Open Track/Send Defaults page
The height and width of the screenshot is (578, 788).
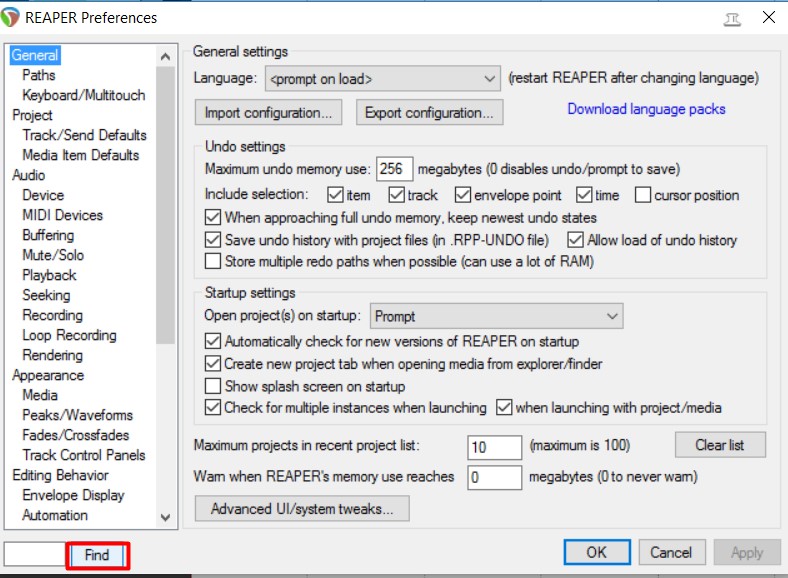[84, 135]
